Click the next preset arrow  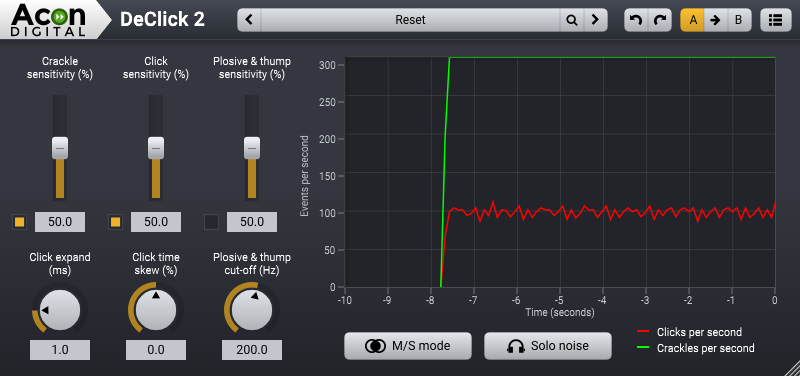pyautogui.click(x=595, y=20)
